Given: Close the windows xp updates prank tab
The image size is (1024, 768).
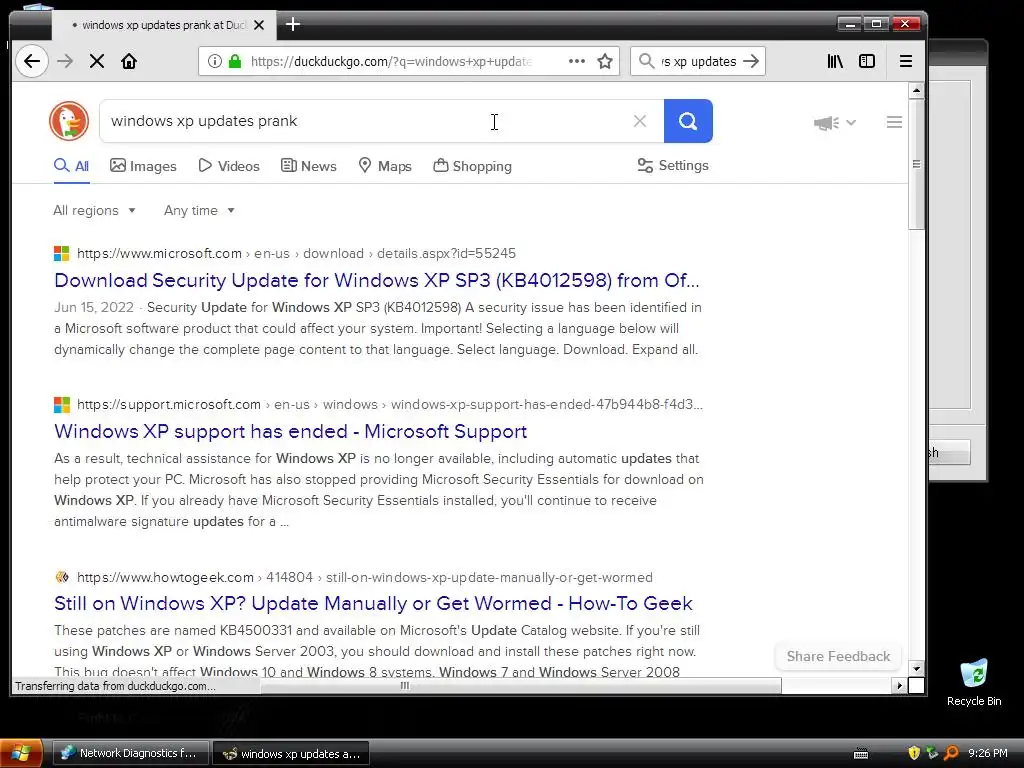Looking at the screenshot, I should (259, 25).
